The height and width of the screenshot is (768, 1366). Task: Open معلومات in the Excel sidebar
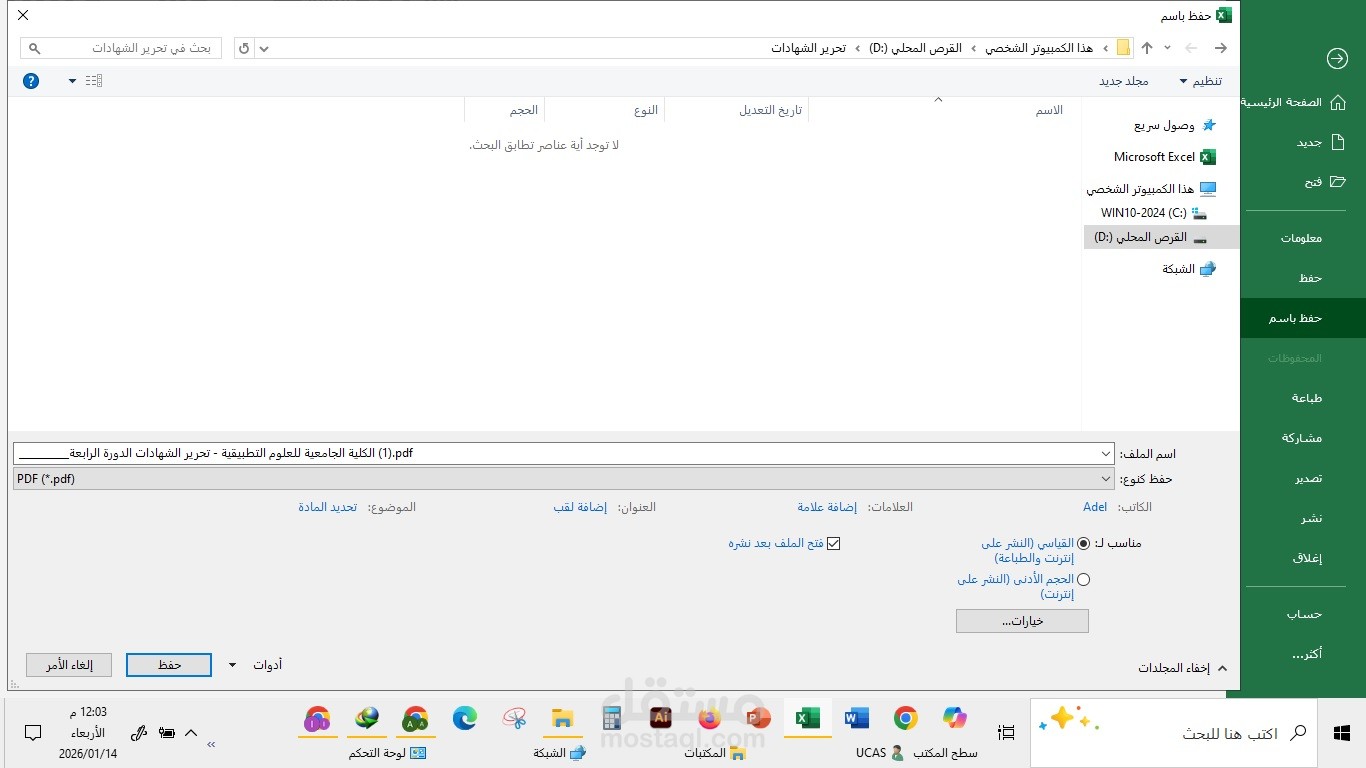[1303, 238]
